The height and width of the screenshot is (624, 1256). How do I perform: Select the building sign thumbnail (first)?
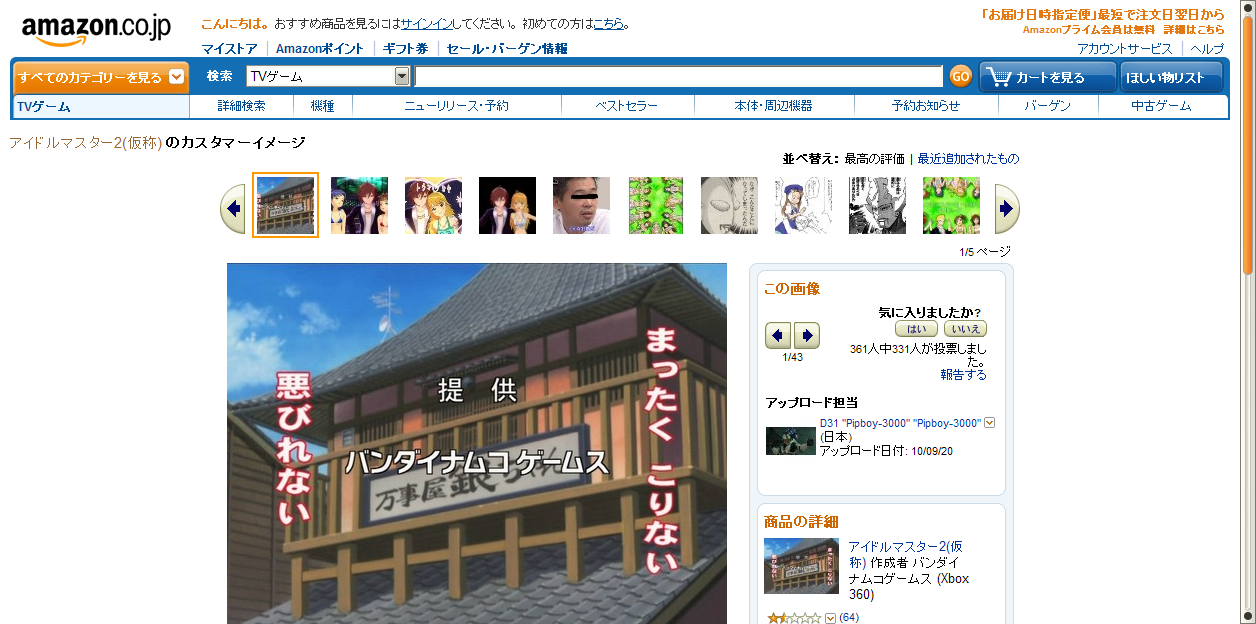click(286, 205)
